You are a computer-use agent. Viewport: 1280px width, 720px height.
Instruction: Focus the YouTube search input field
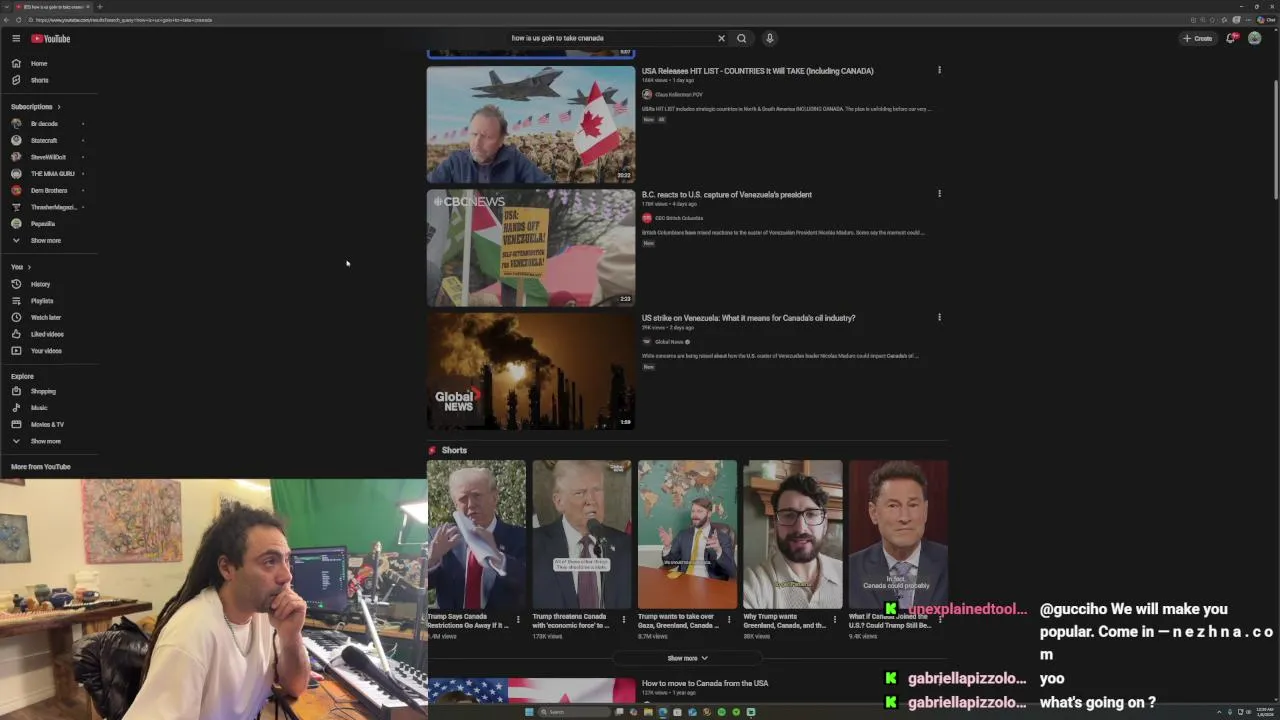click(610, 38)
